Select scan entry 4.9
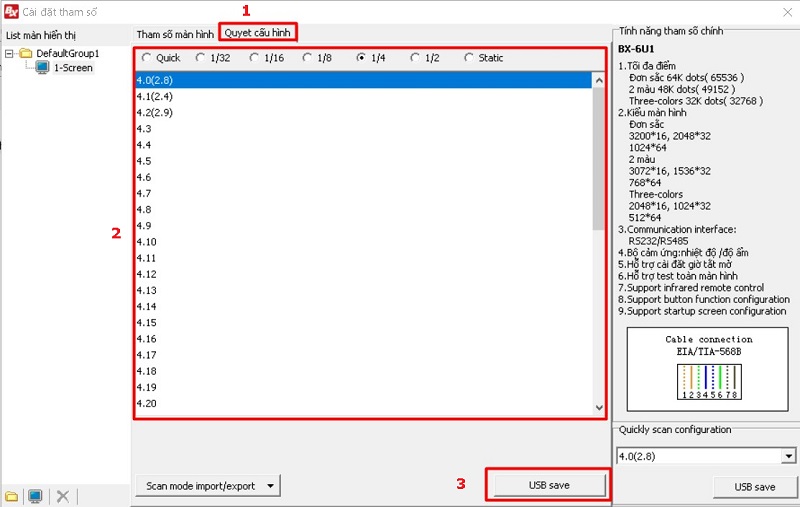The image size is (800, 507). 363,225
